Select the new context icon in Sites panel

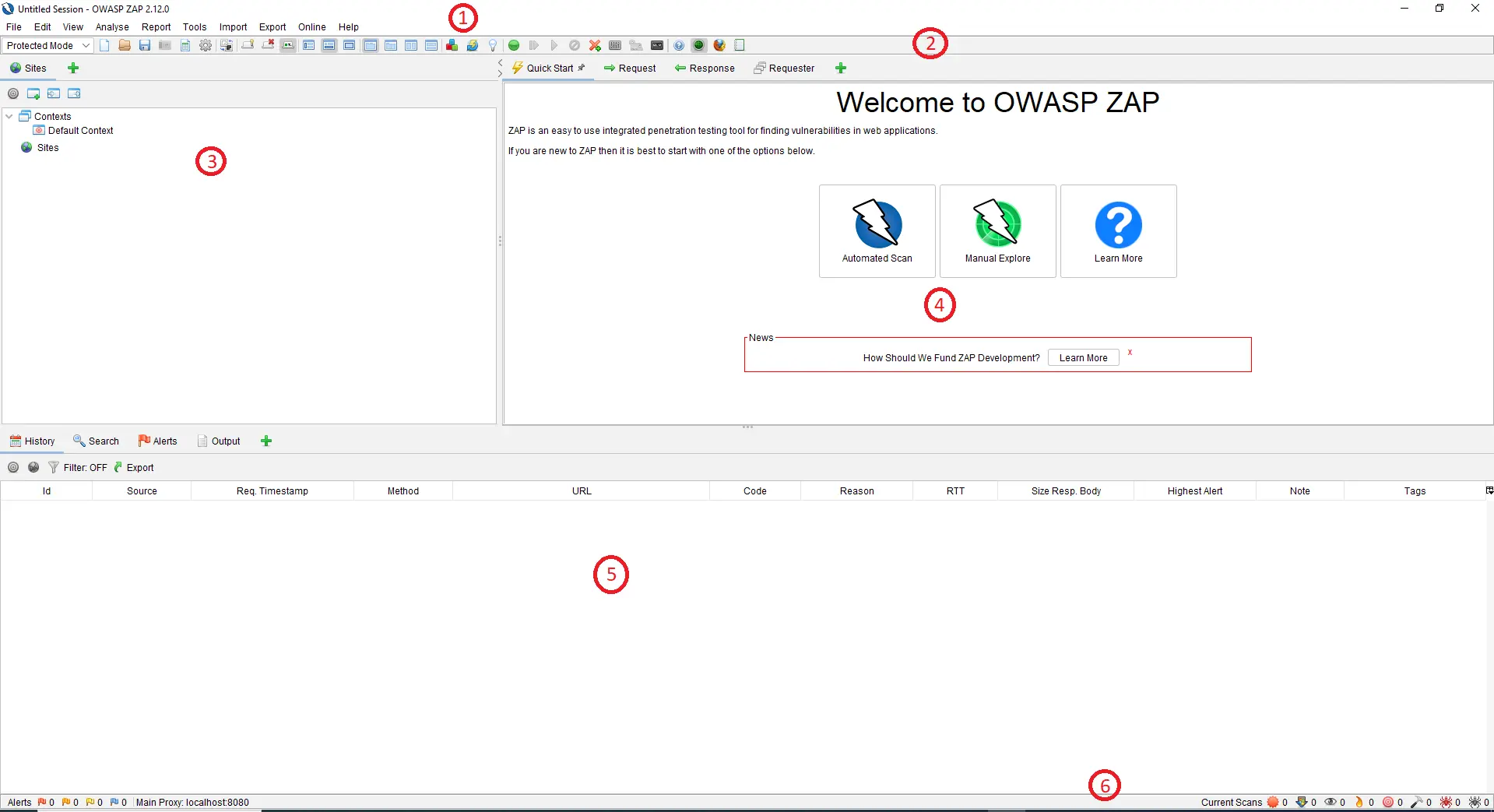pyautogui.click(x=33, y=93)
